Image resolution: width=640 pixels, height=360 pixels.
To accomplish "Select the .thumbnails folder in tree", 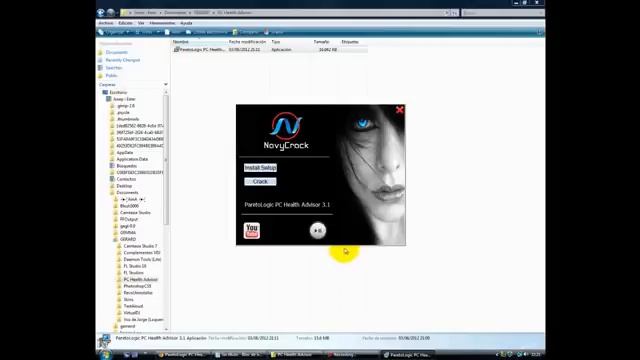I will (x=127, y=119).
